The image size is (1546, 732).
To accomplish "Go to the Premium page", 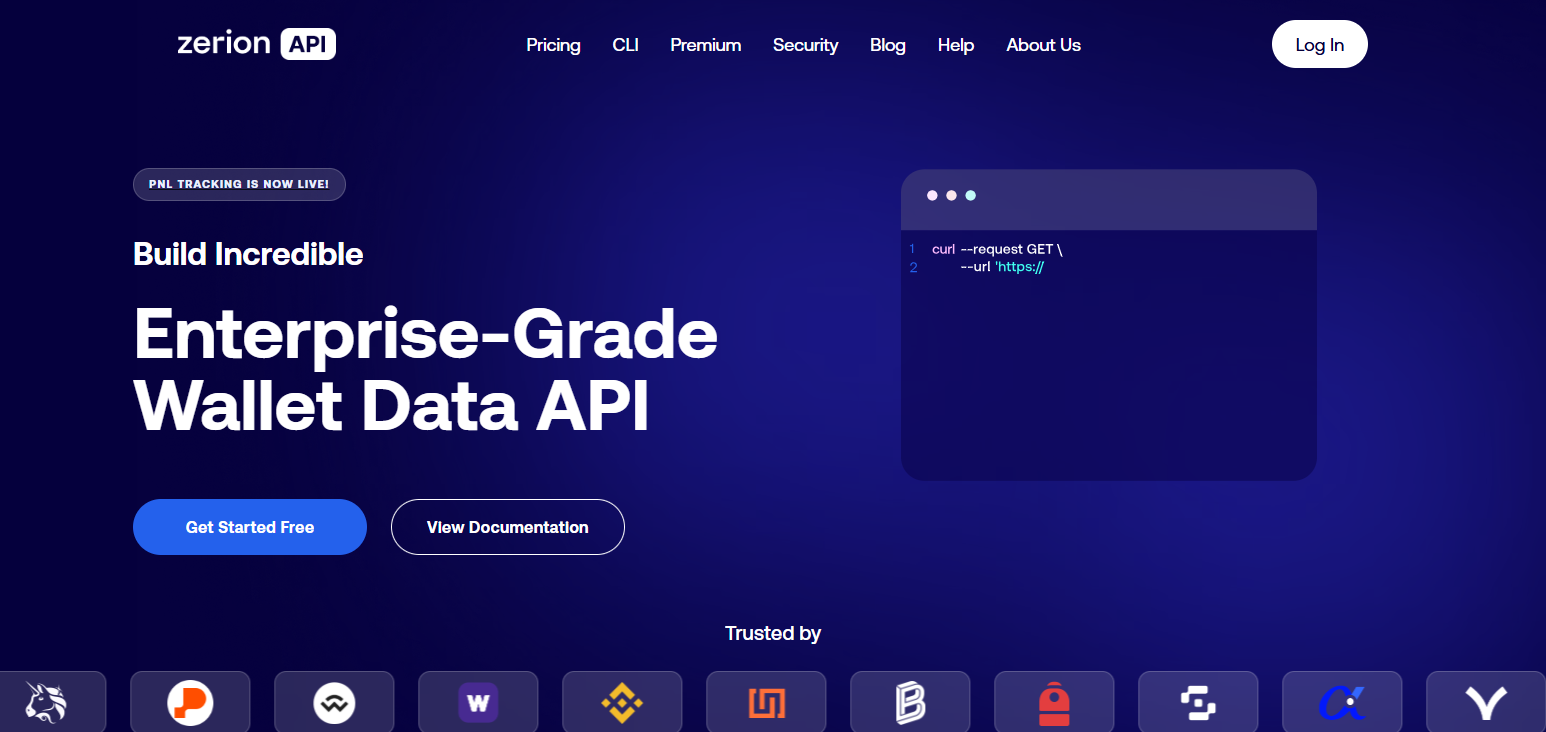I will 706,45.
